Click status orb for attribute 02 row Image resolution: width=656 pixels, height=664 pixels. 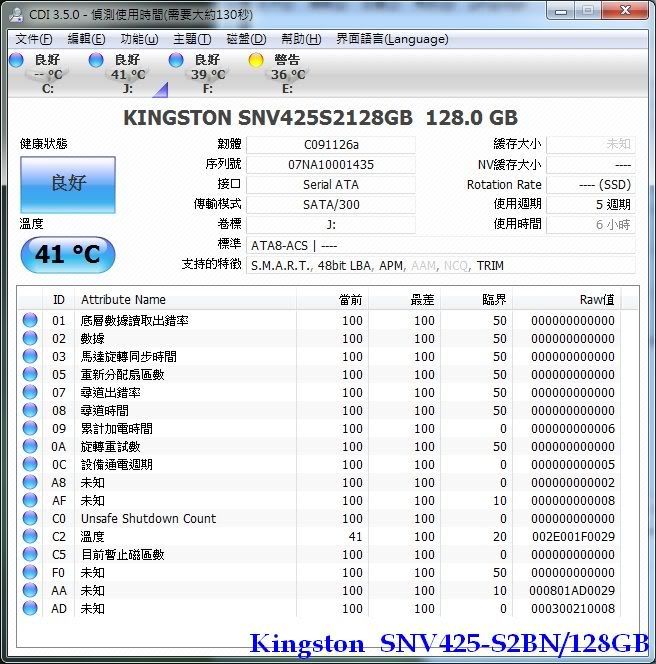pyautogui.click(x=30, y=338)
